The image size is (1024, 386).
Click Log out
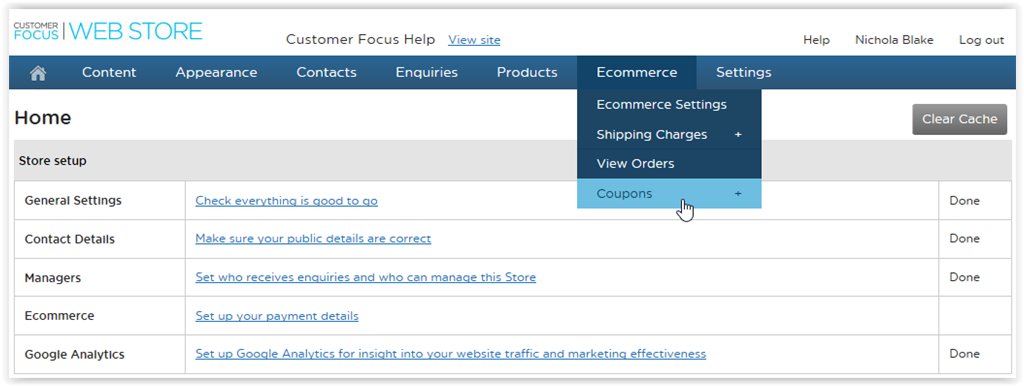982,40
